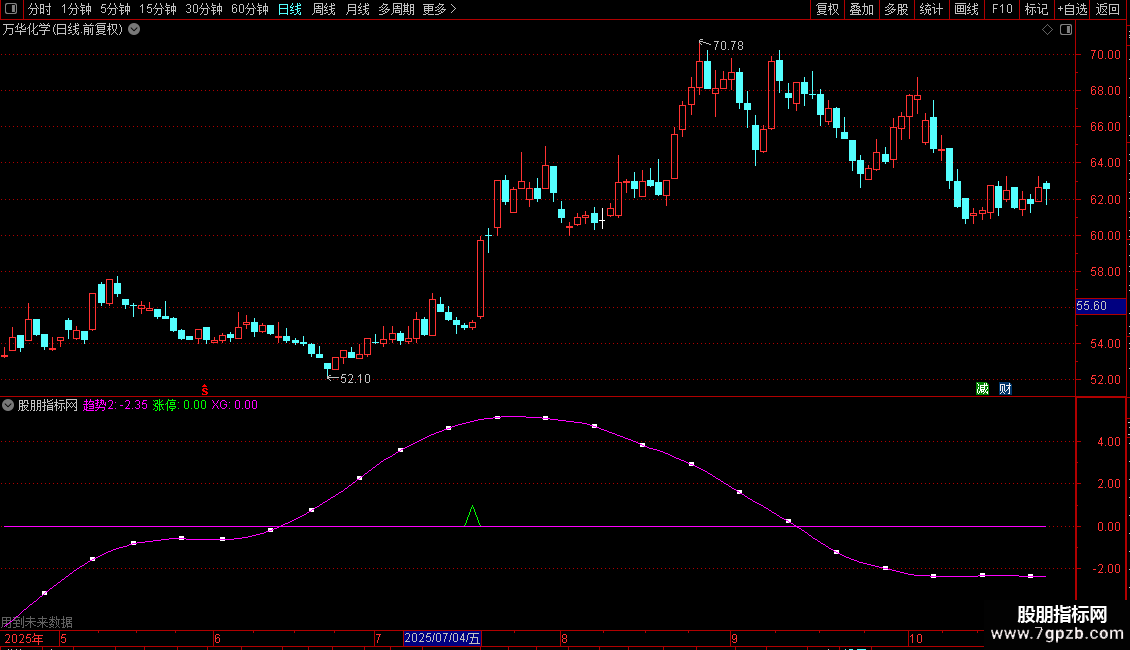Click month 8 on the time axis
This screenshot has height=650, width=1130.
(564, 638)
